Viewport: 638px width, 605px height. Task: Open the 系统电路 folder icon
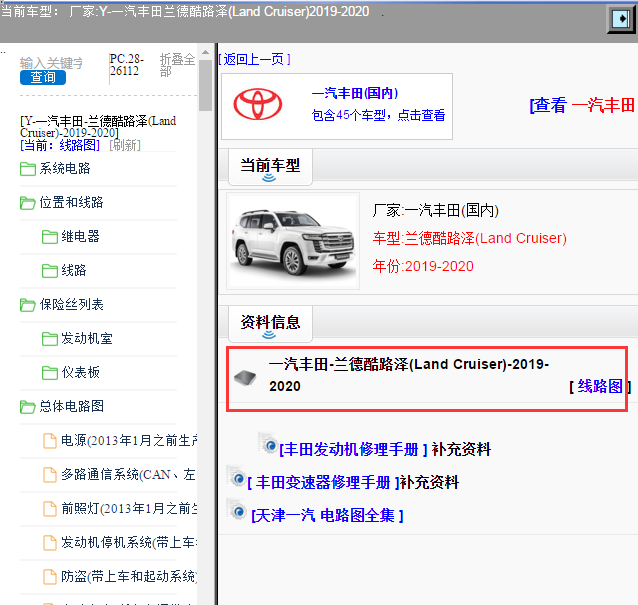click(28, 168)
